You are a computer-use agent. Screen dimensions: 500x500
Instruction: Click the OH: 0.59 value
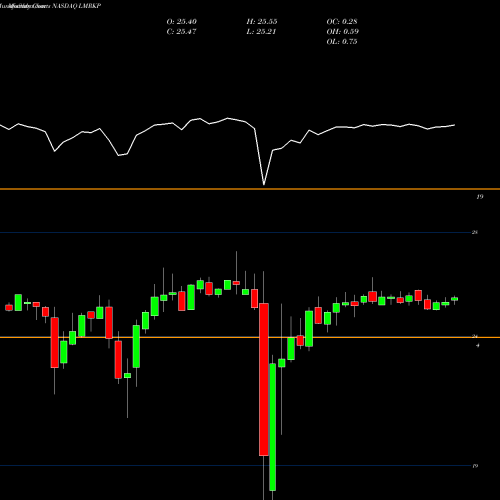tap(343, 32)
